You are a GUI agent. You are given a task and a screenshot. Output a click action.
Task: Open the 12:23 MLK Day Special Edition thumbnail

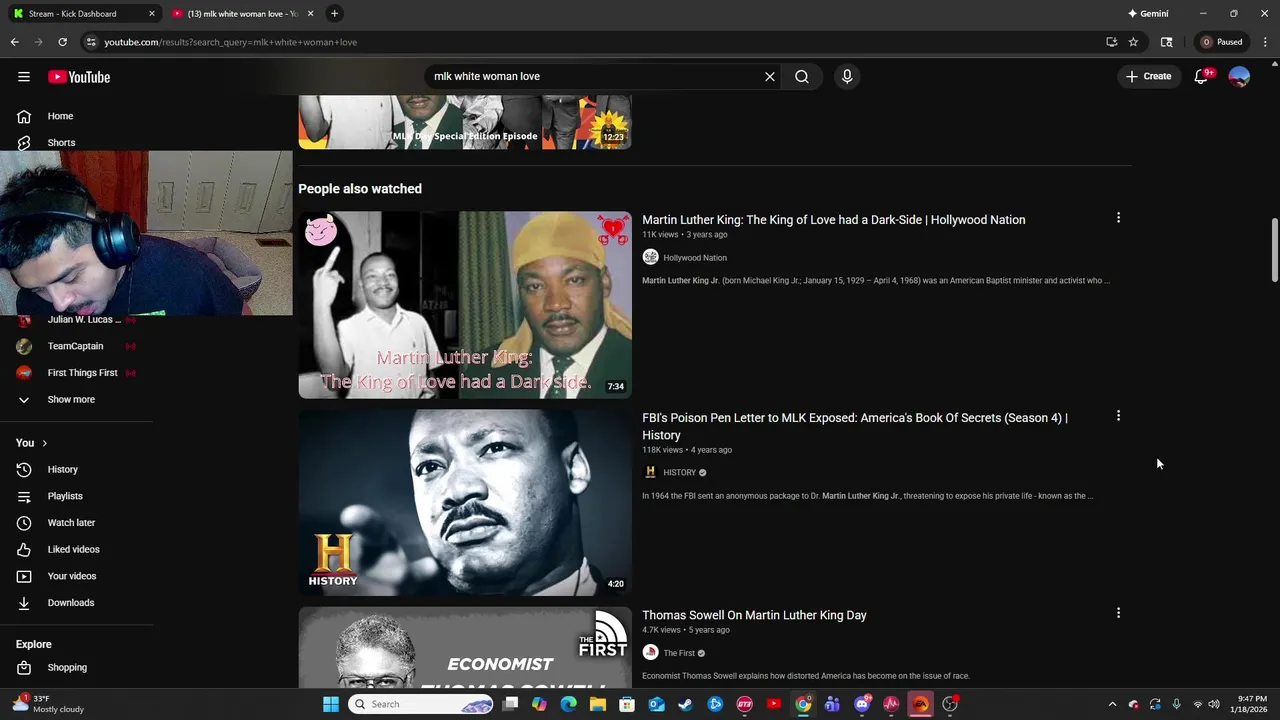(465, 122)
